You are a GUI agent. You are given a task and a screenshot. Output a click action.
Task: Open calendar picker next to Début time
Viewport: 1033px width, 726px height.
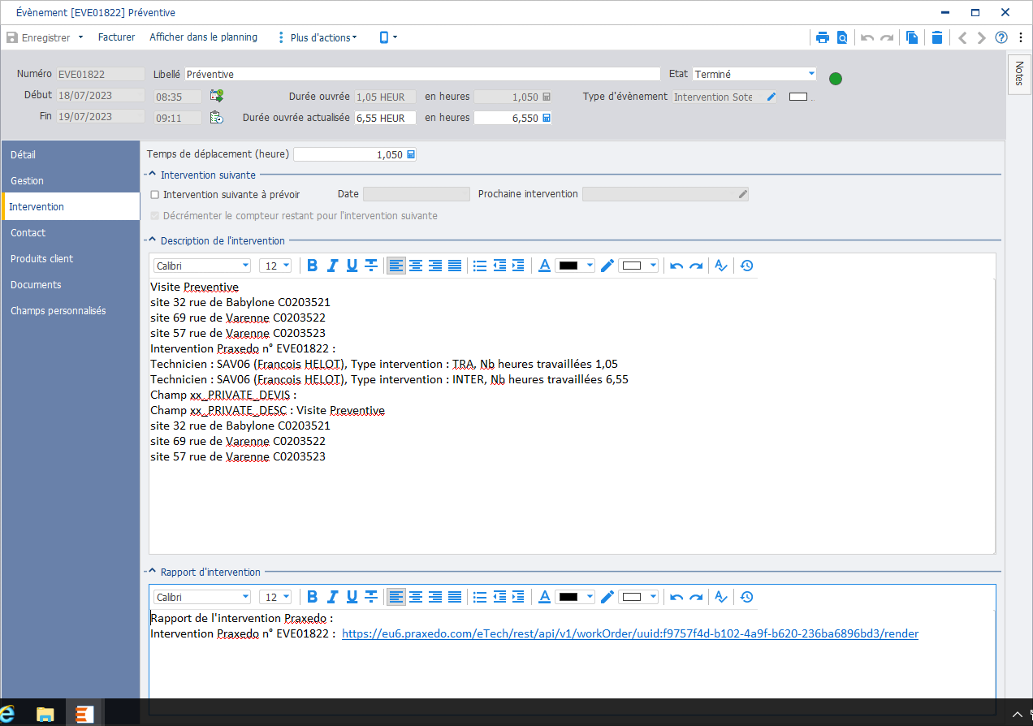[x=216, y=96]
